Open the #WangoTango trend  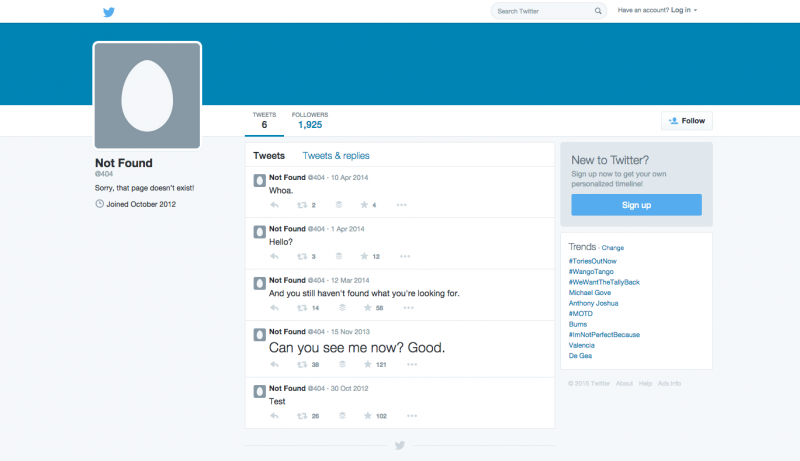pos(591,272)
